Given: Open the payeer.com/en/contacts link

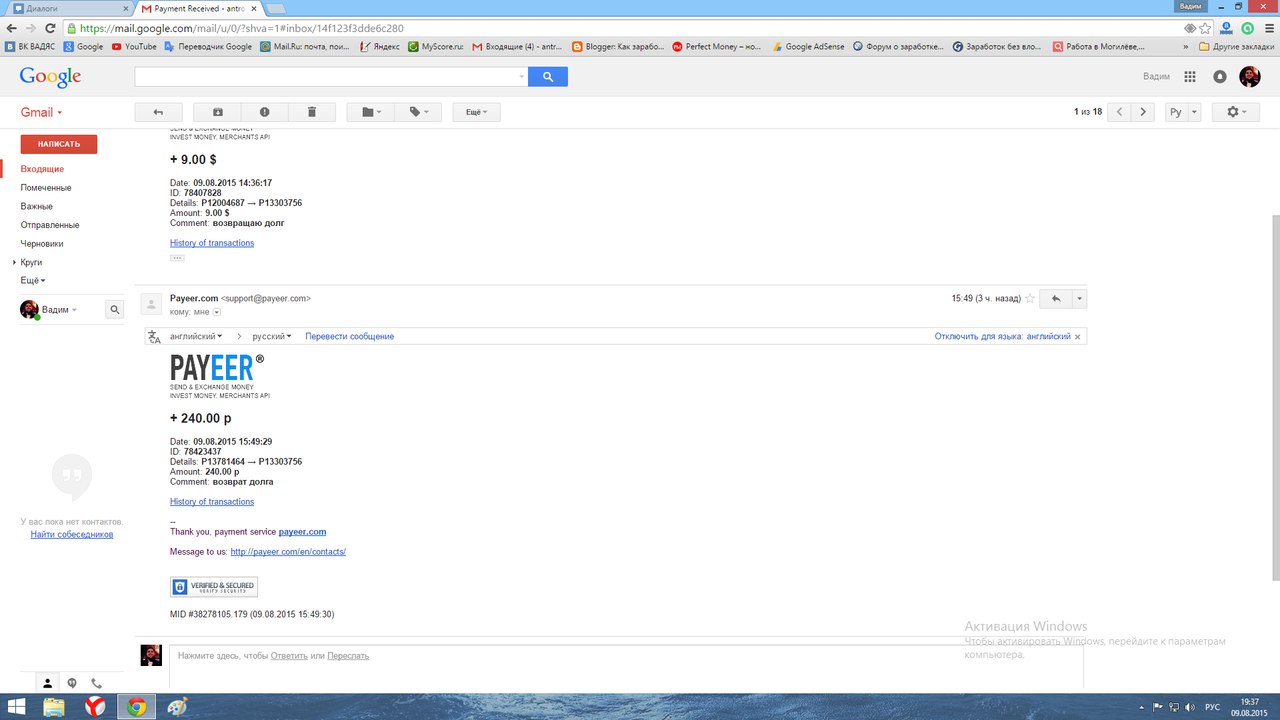Looking at the screenshot, I should [x=288, y=552].
